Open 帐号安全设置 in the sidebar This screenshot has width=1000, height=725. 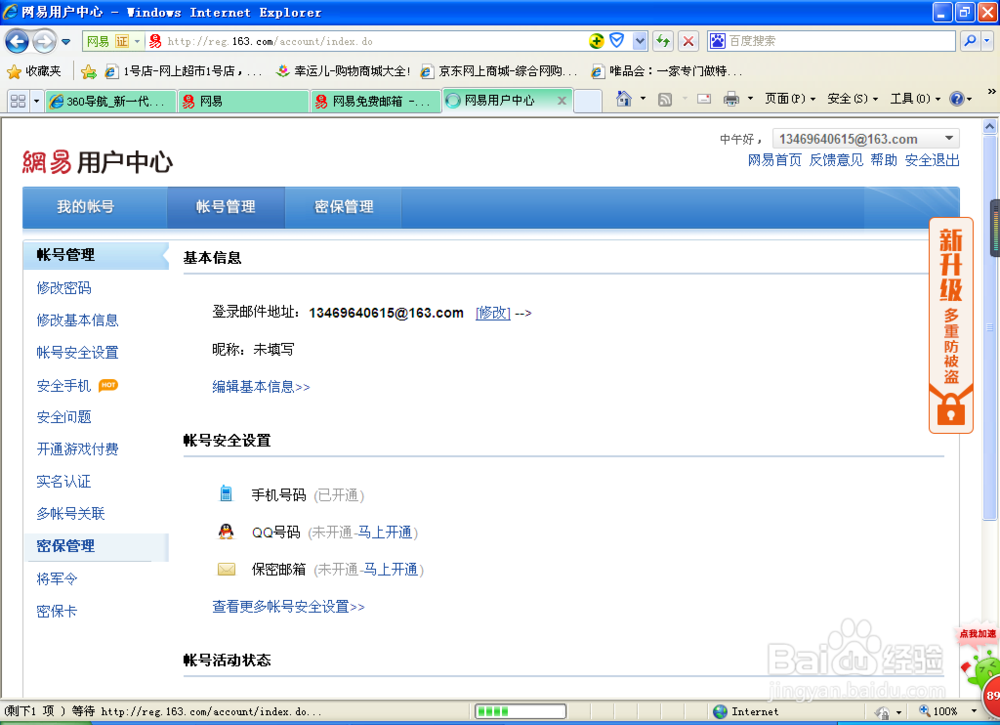77,353
